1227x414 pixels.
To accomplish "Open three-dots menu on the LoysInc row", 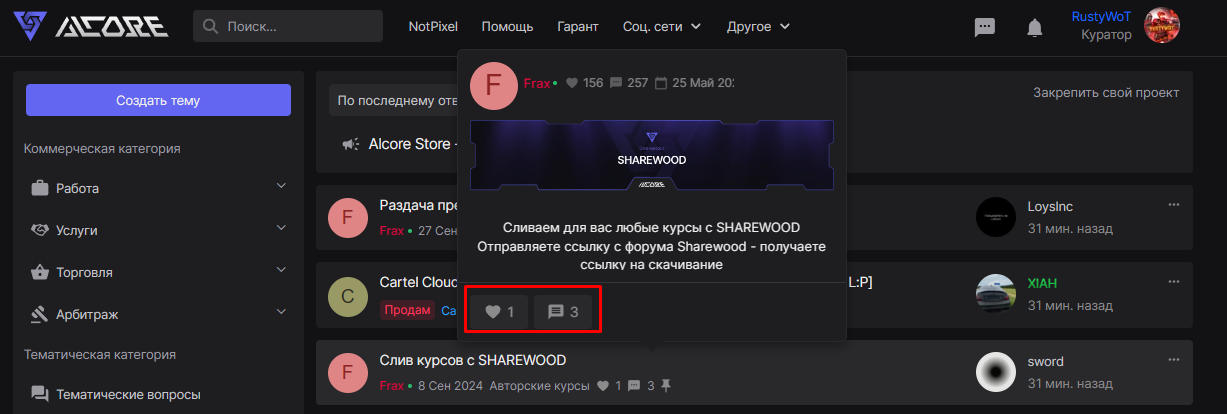I will point(1174,204).
